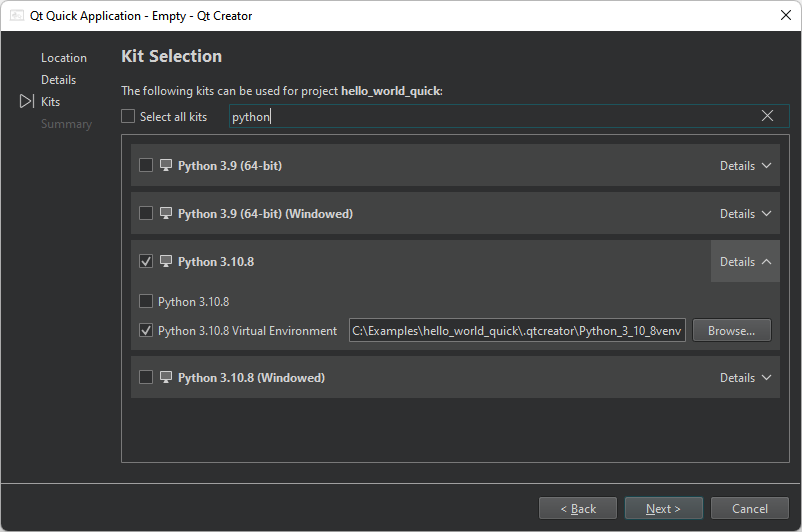This screenshot has height=532, width=802.
Task: Check the Python 3.9 (64-bit) kit
Action: tap(146, 165)
